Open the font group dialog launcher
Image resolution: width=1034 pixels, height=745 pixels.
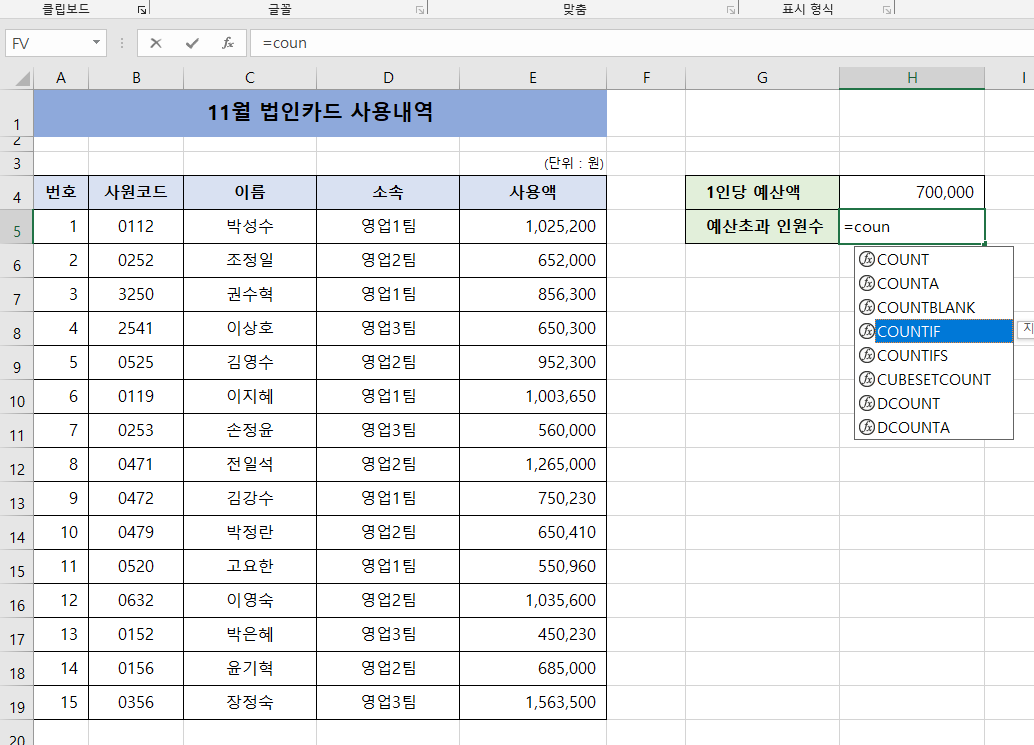coord(420,9)
